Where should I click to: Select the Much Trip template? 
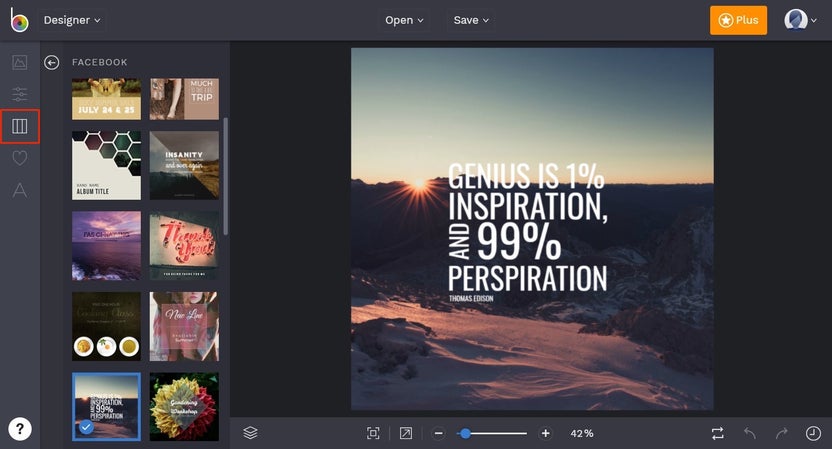pyautogui.click(x=184, y=99)
